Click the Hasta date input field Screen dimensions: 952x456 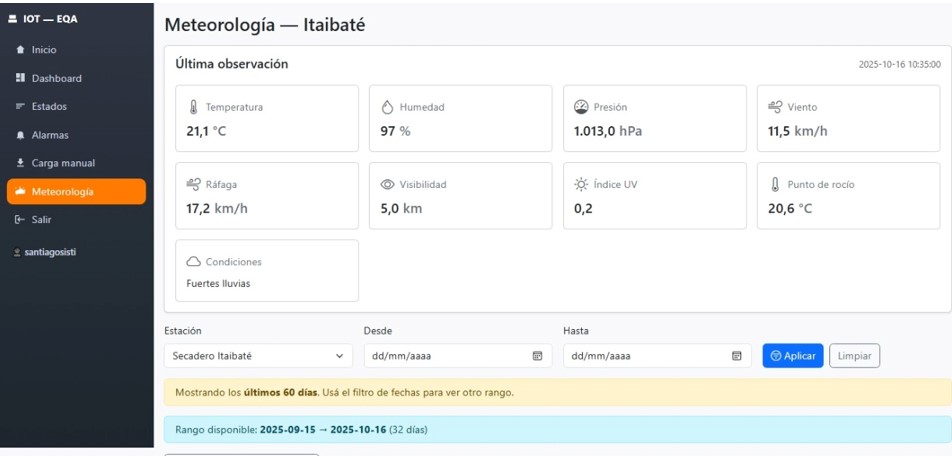[657, 356]
